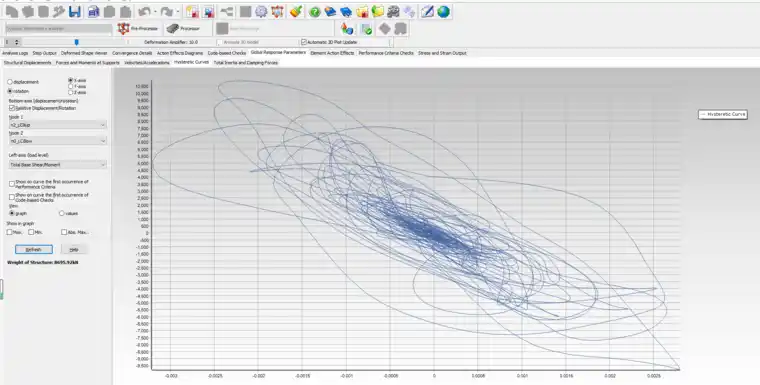Viewport: 760px width, 385px height.
Task: Expand the Total Base Shear/Moment dropdown
Action: tap(57, 165)
